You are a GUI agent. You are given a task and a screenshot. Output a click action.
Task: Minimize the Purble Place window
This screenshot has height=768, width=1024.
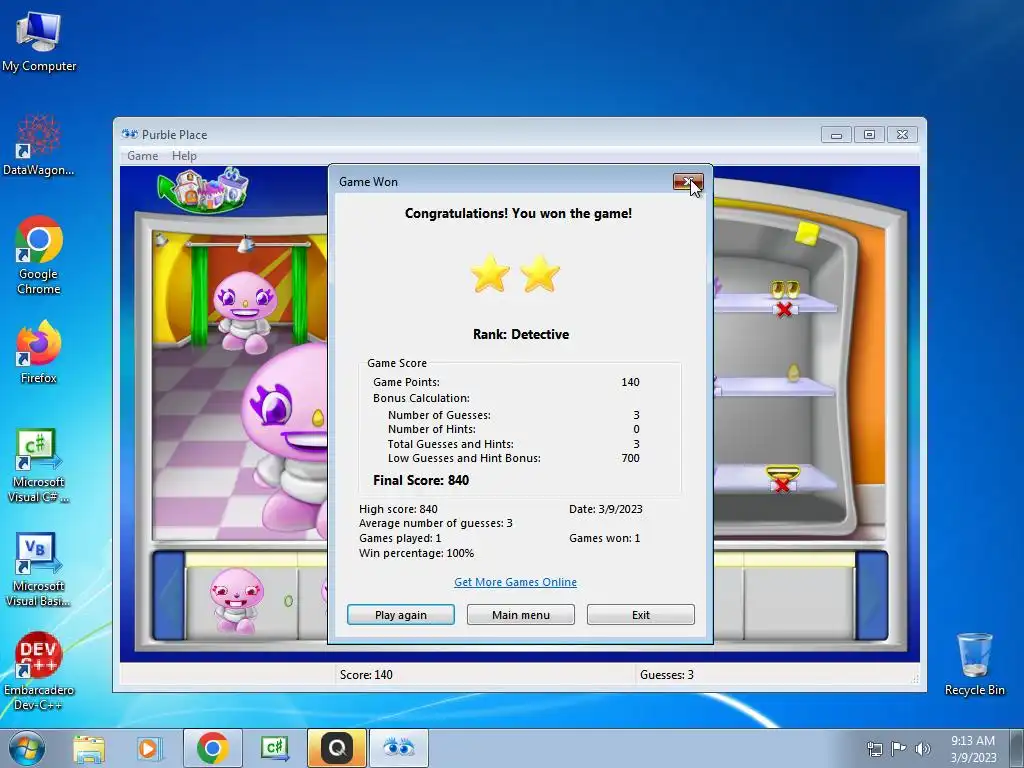click(836, 135)
